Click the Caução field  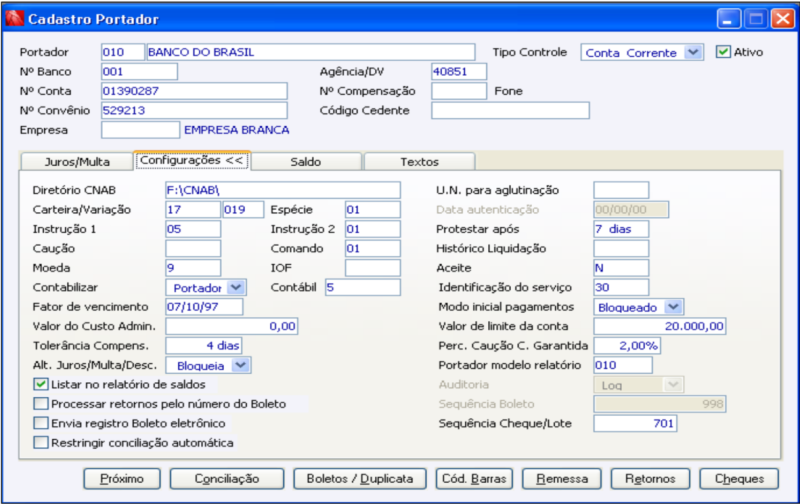(193, 248)
